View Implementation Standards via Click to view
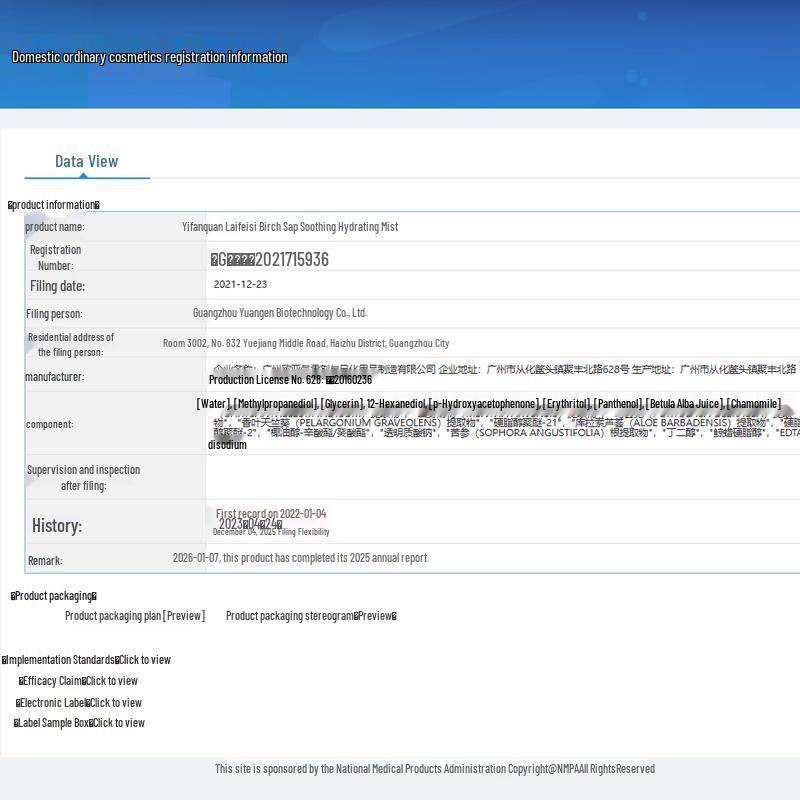 (x=144, y=660)
